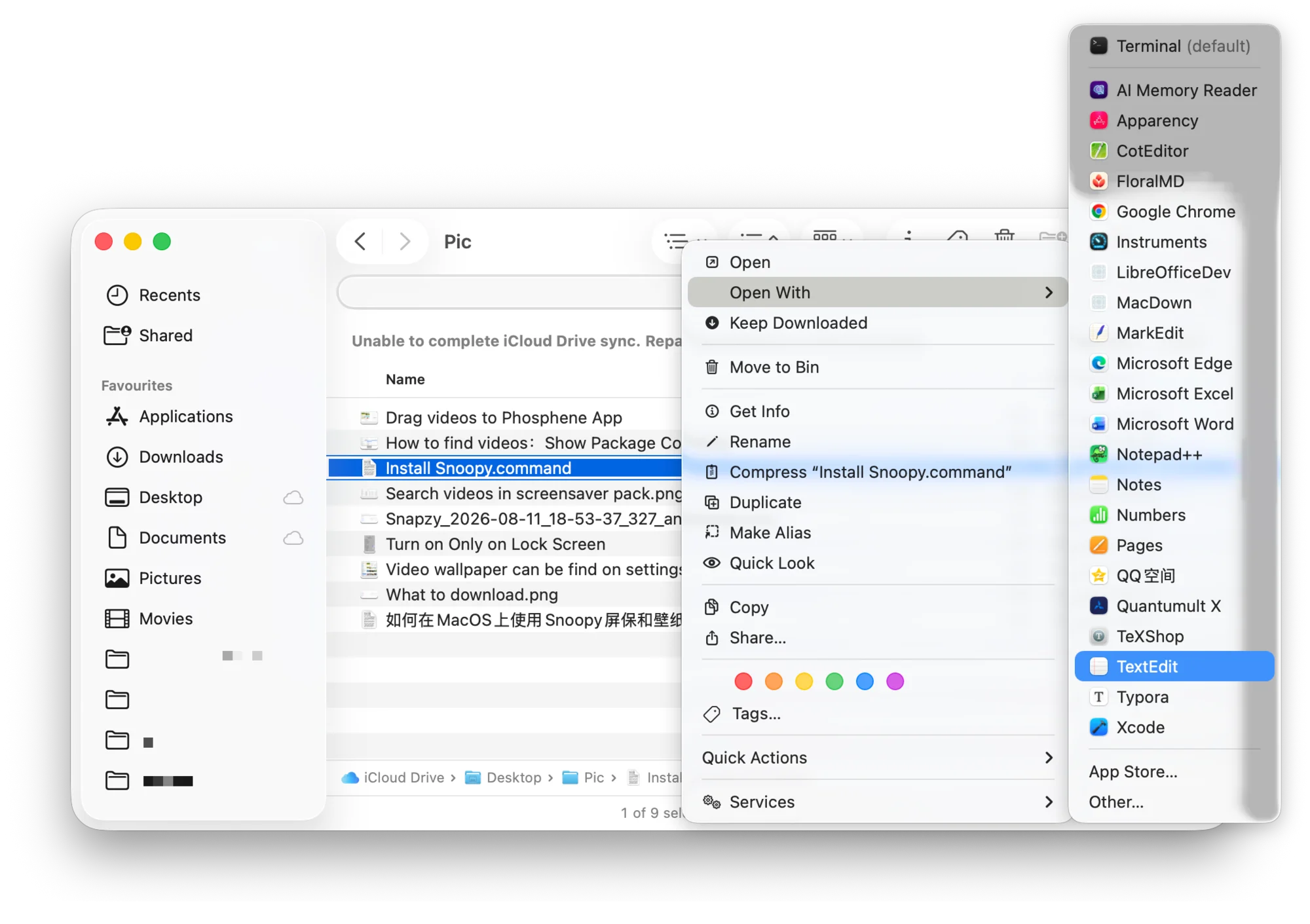
Task: Choose Get Info
Action: (878, 411)
